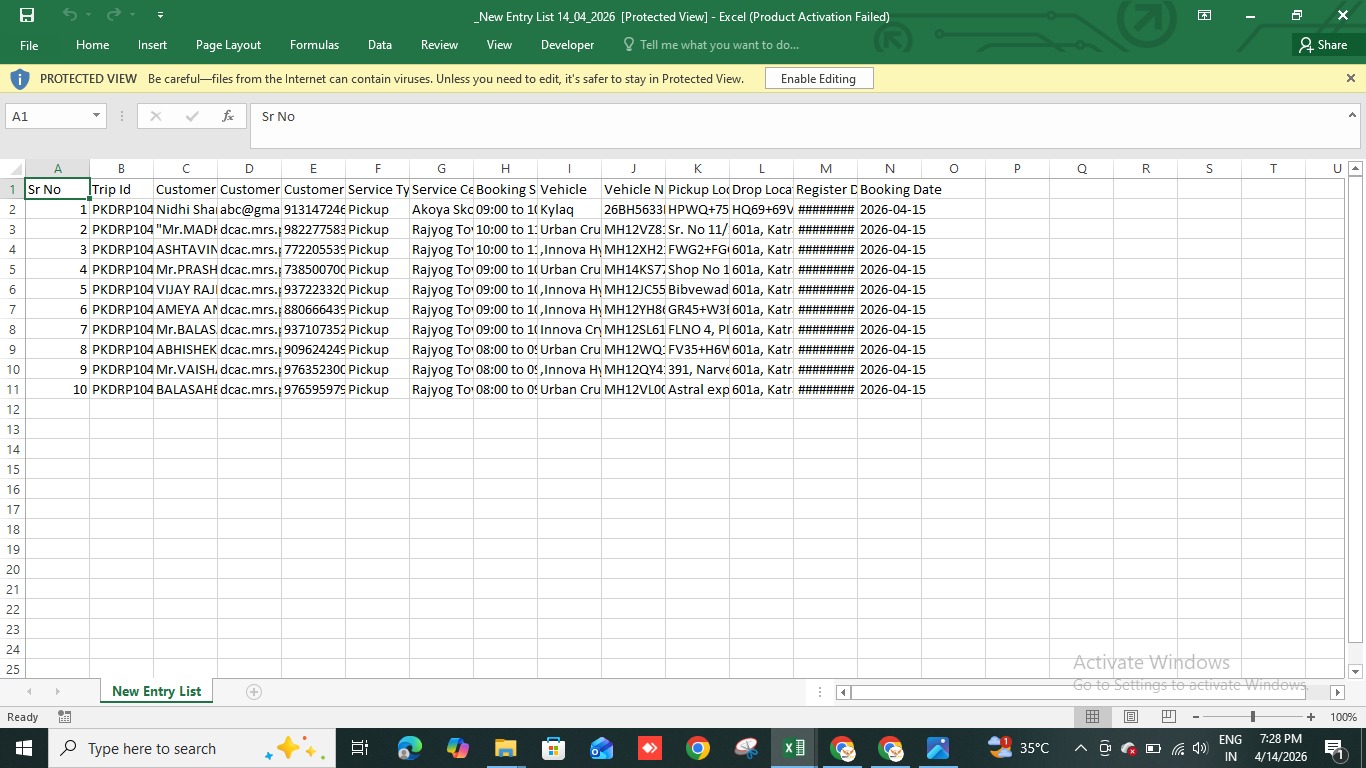
Task: Open Excel from the Windows taskbar
Action: (794, 748)
